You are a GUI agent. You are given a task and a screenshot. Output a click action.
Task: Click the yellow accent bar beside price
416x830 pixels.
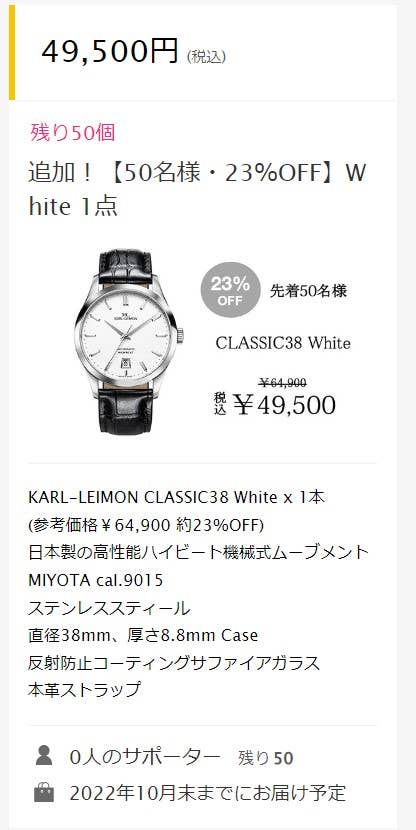click(12, 52)
